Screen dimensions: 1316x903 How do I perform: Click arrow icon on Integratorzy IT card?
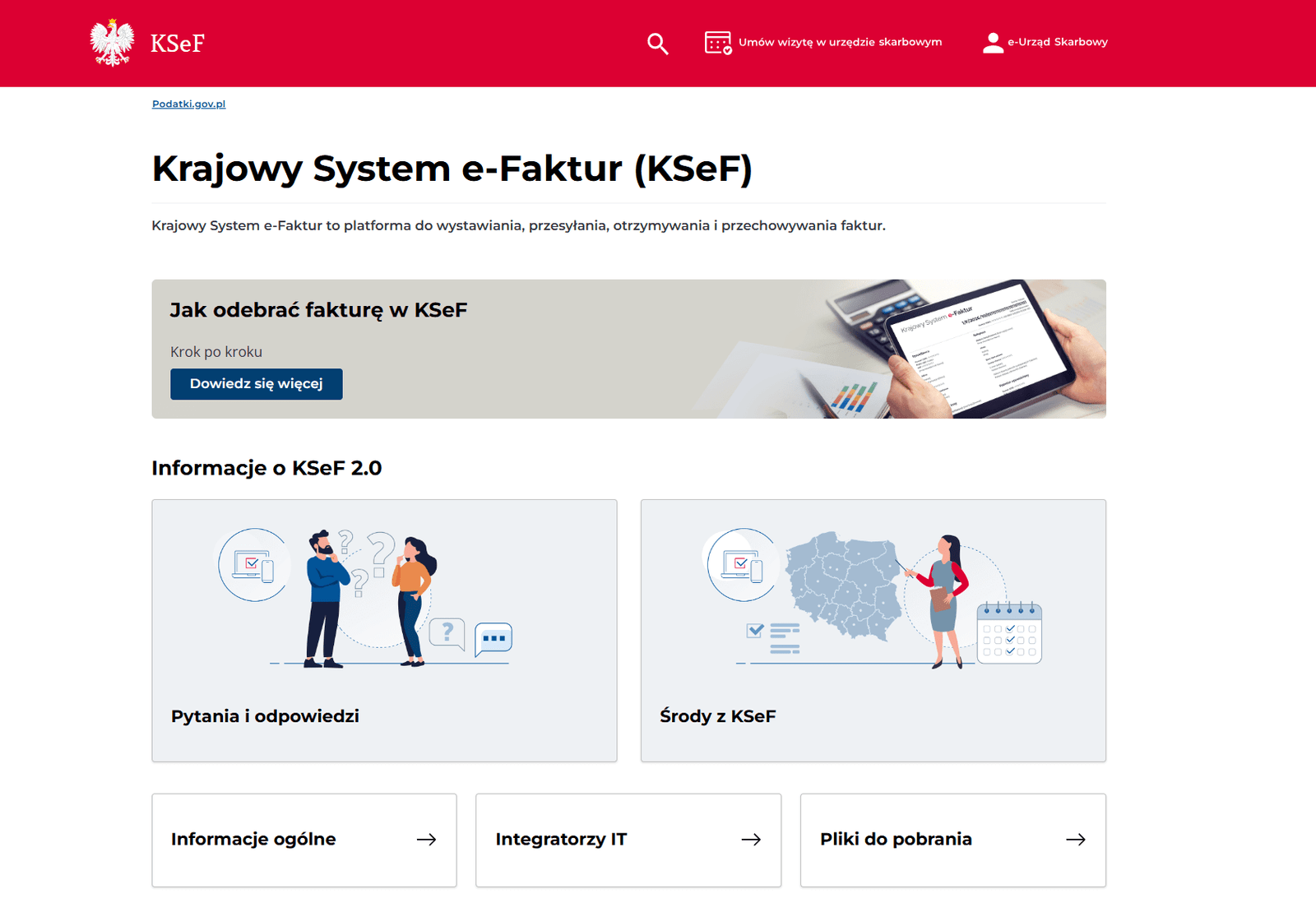[751, 840]
